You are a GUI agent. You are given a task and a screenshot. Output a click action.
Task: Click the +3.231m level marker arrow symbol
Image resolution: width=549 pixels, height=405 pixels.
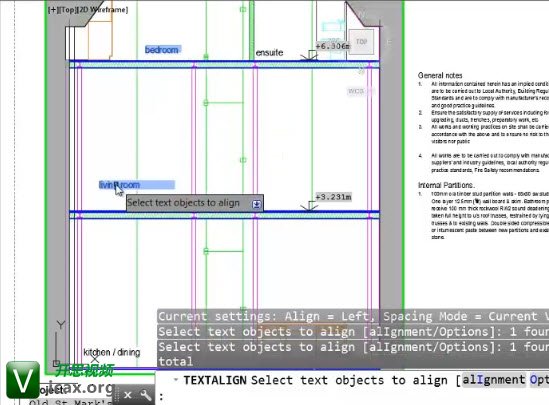[309, 207]
